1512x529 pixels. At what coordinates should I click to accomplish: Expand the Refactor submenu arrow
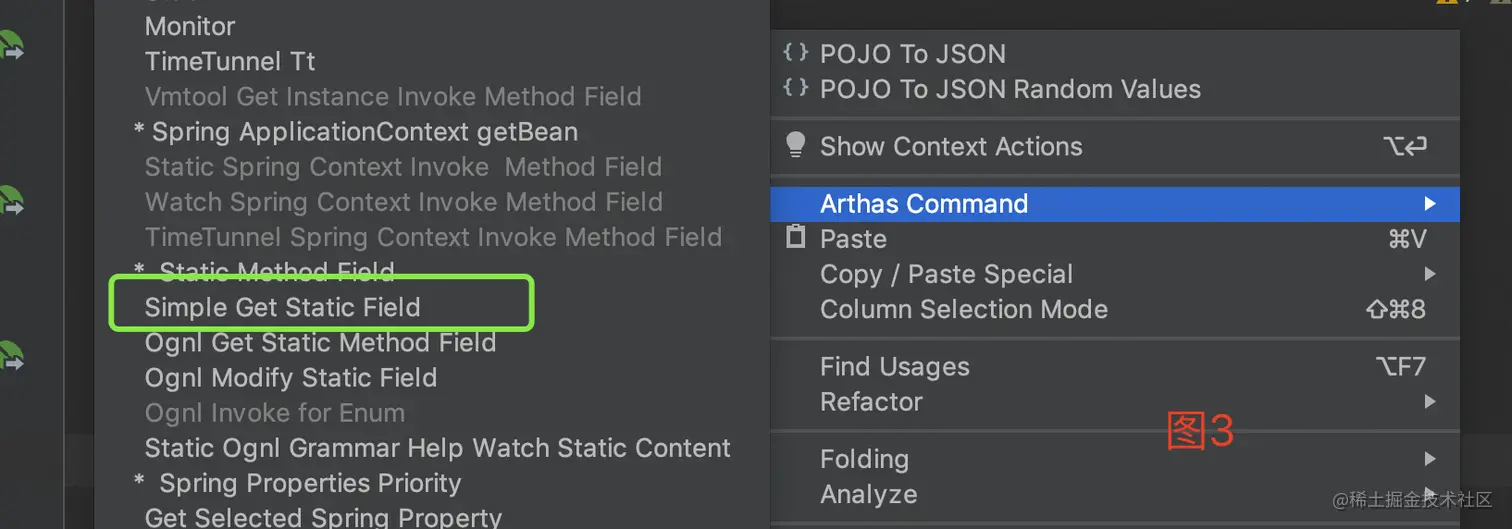1430,402
